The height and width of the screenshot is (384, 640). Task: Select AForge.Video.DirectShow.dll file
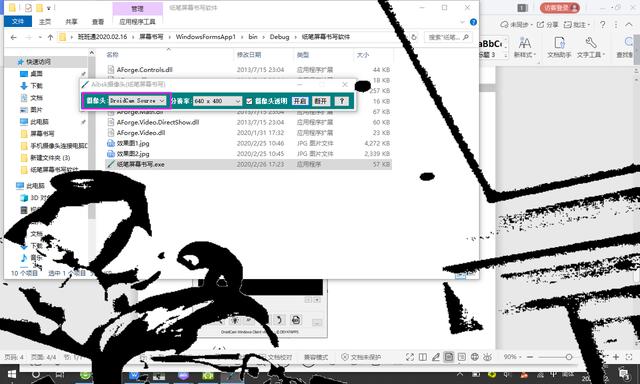158,122
